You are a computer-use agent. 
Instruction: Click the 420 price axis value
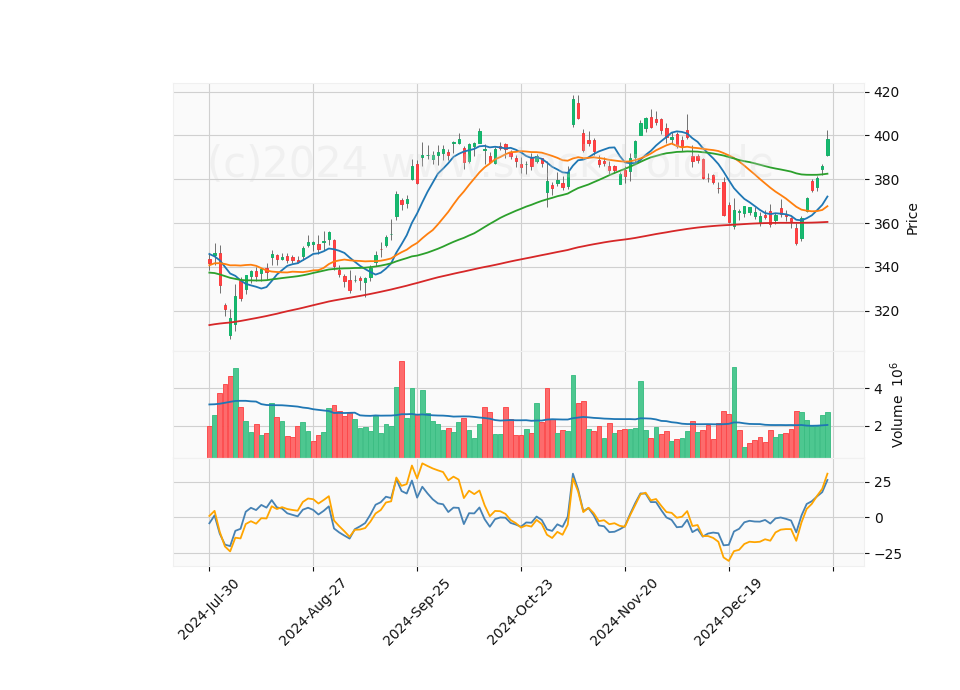click(887, 92)
